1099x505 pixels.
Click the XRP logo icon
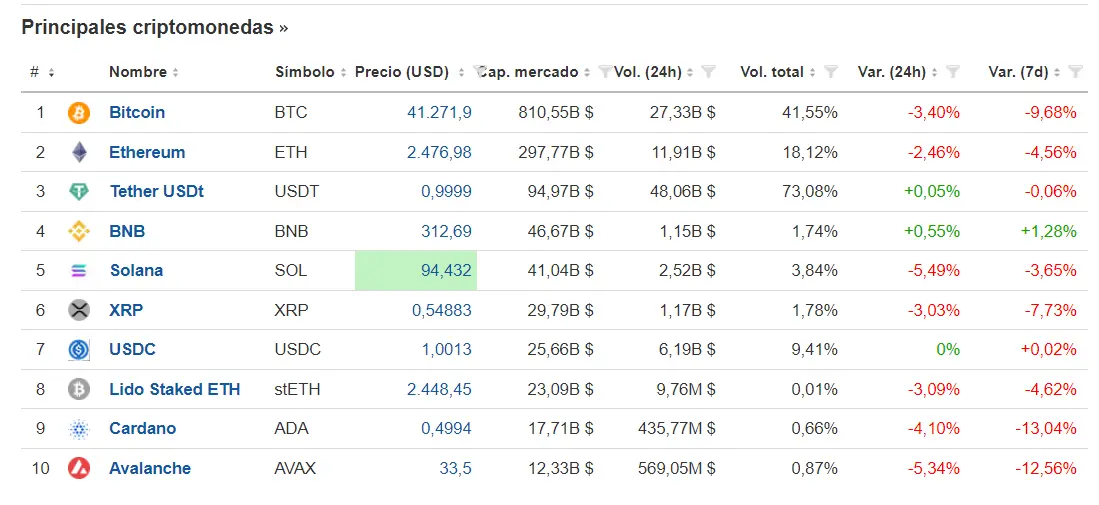[x=79, y=310]
